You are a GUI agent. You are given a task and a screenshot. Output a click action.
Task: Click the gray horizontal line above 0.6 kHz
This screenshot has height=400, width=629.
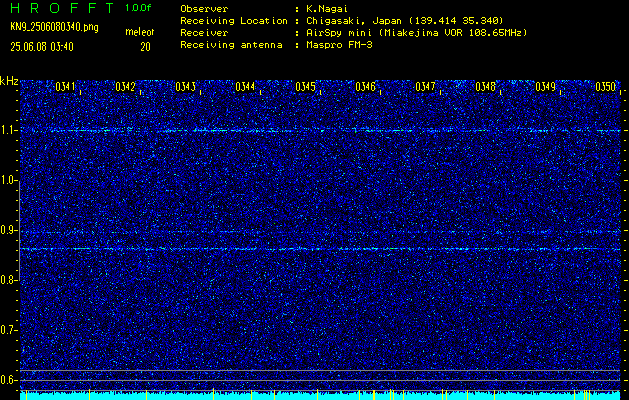(320, 370)
